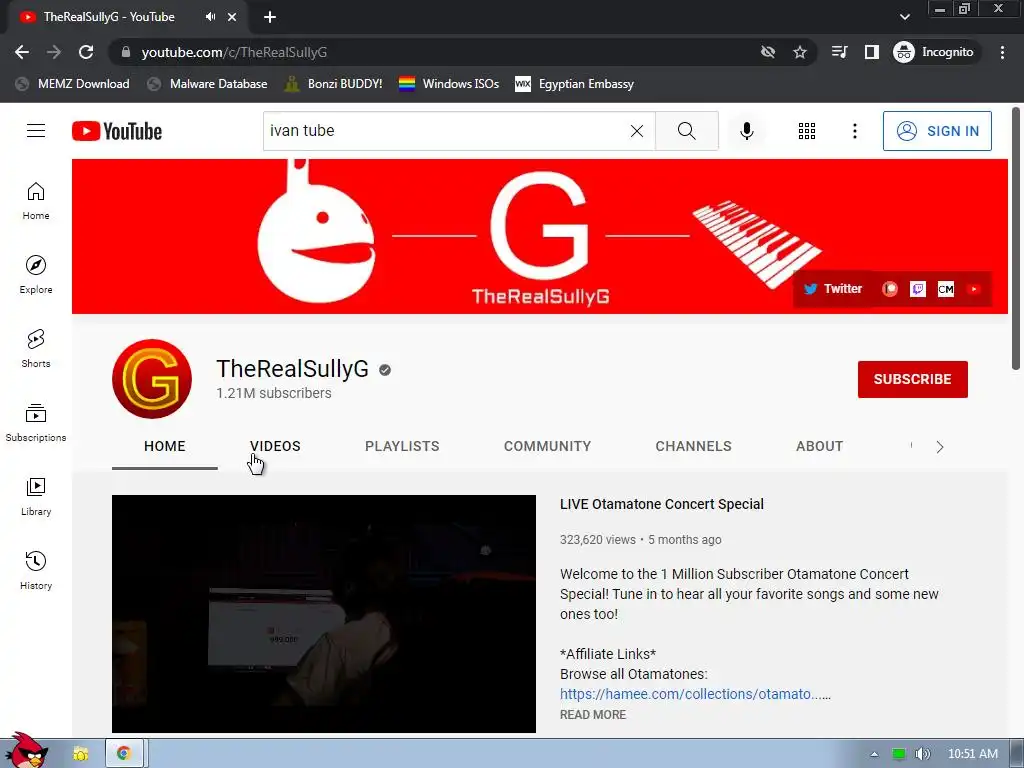The height and width of the screenshot is (768, 1024).
Task: Open Explore in the sidebar
Action: point(36,274)
